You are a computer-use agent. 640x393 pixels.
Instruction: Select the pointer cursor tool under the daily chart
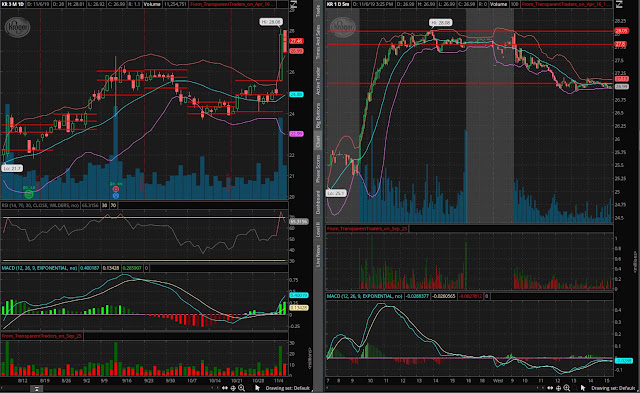[x=258, y=388]
